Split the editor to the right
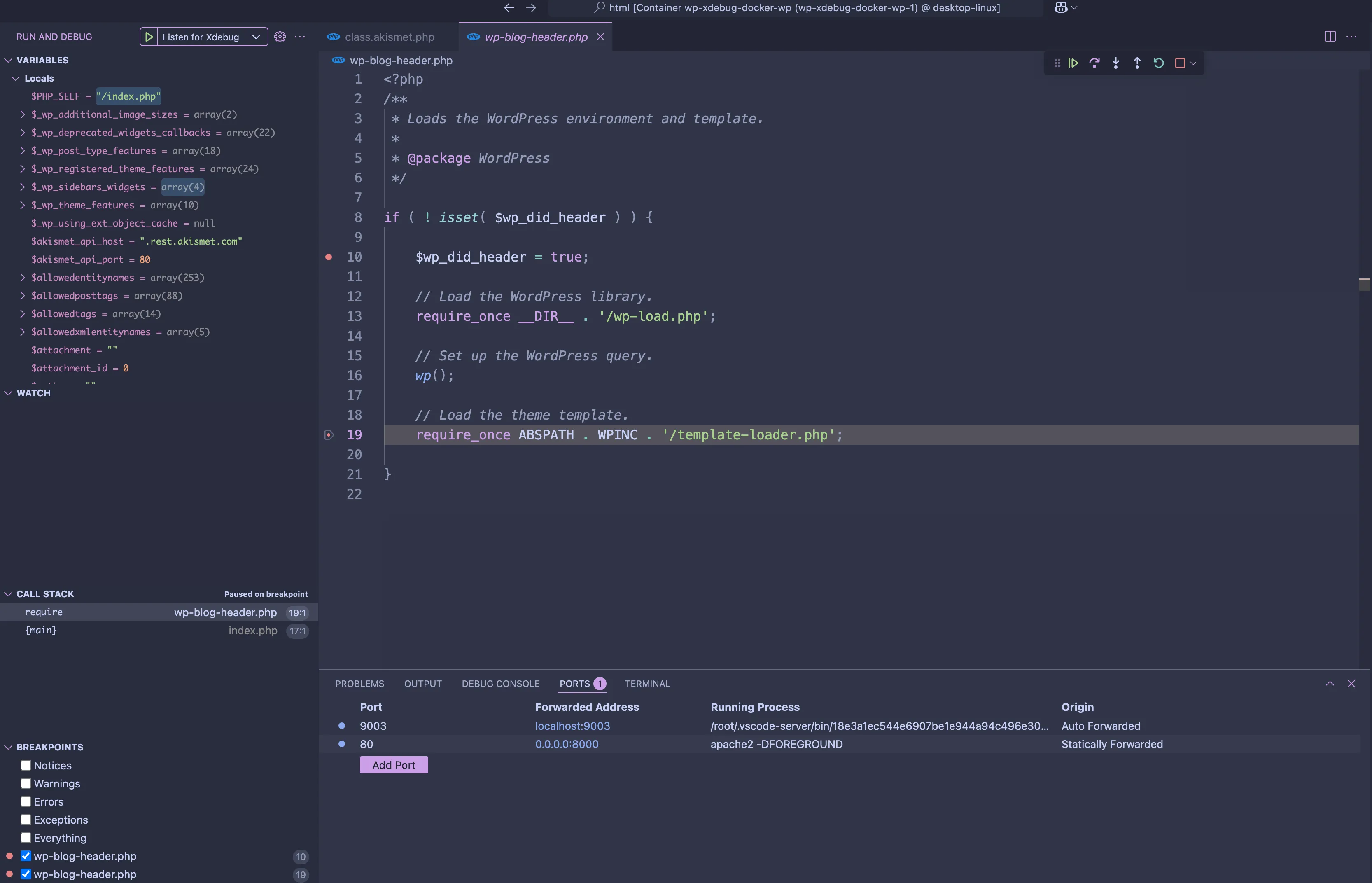 point(1330,37)
